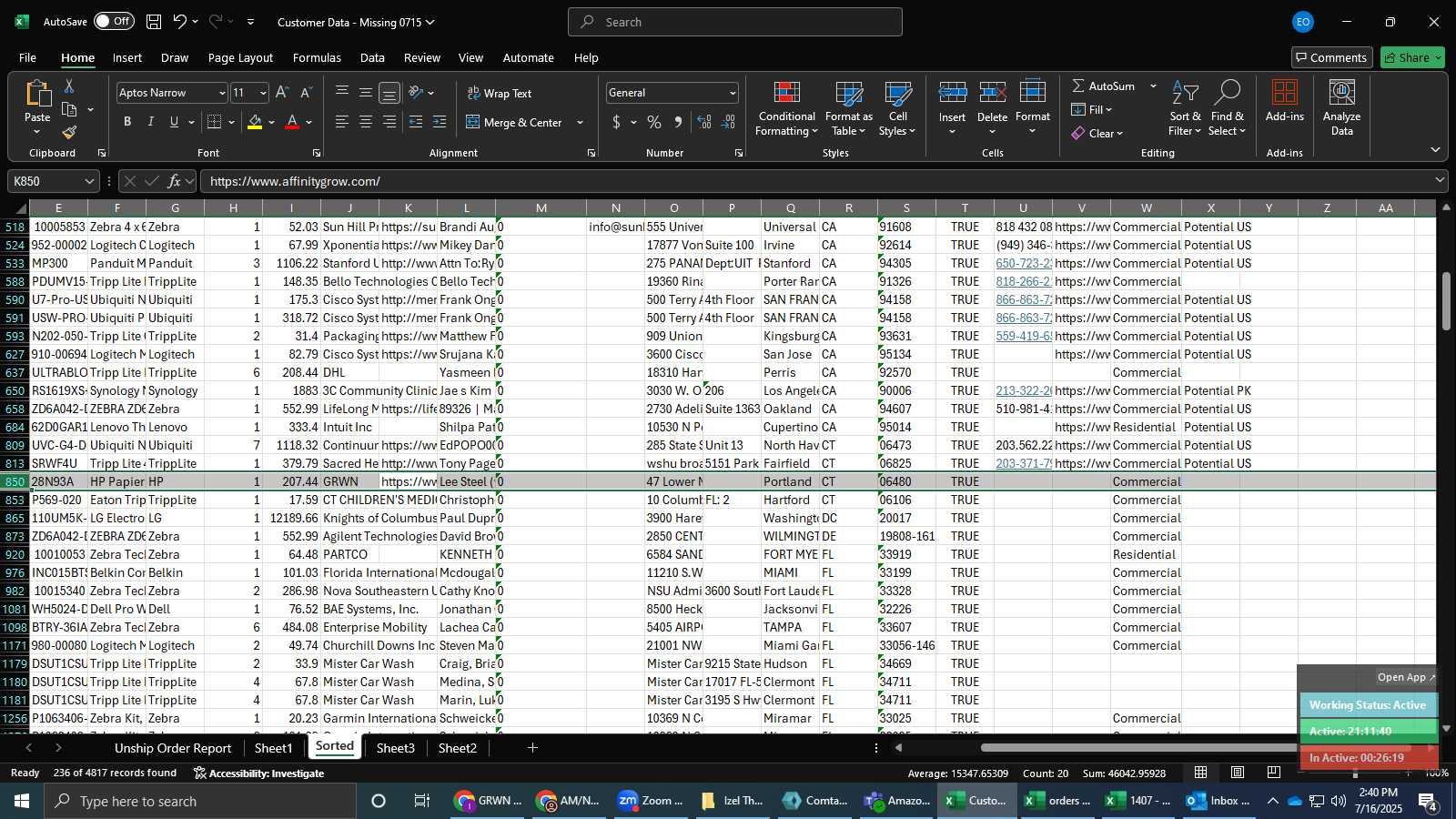This screenshot has height=819, width=1456.
Task: Toggle Align Left alignment
Action: (x=342, y=122)
